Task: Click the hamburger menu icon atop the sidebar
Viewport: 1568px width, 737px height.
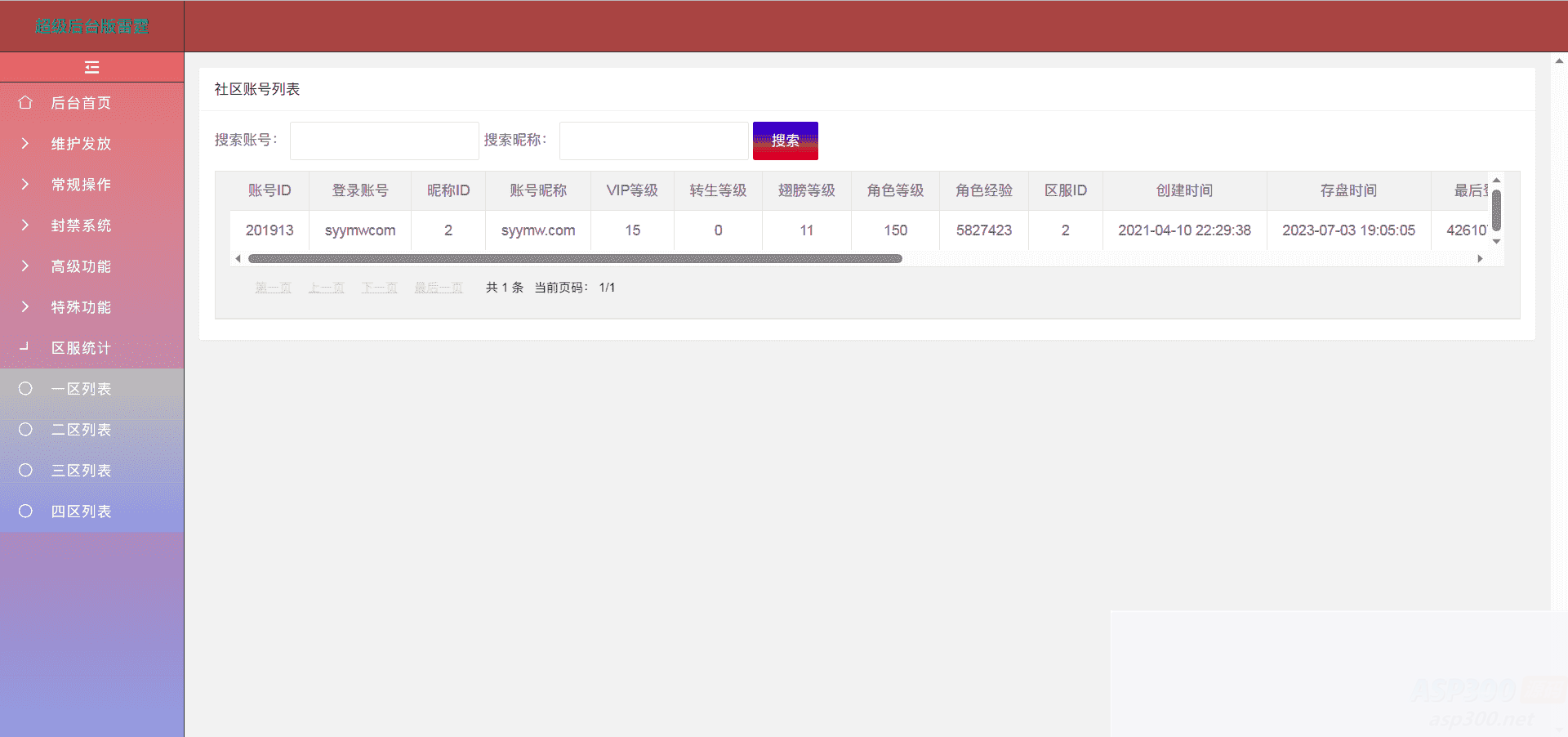Action: coord(91,68)
